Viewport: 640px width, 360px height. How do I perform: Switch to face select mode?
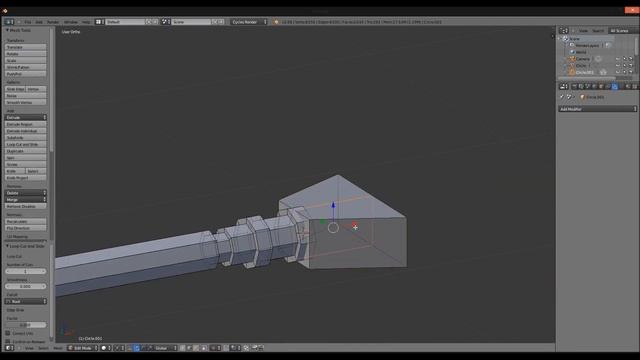[196, 348]
